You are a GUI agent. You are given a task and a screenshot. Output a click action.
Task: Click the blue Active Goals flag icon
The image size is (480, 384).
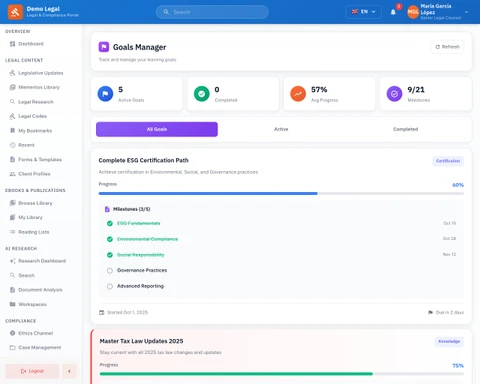click(x=105, y=94)
